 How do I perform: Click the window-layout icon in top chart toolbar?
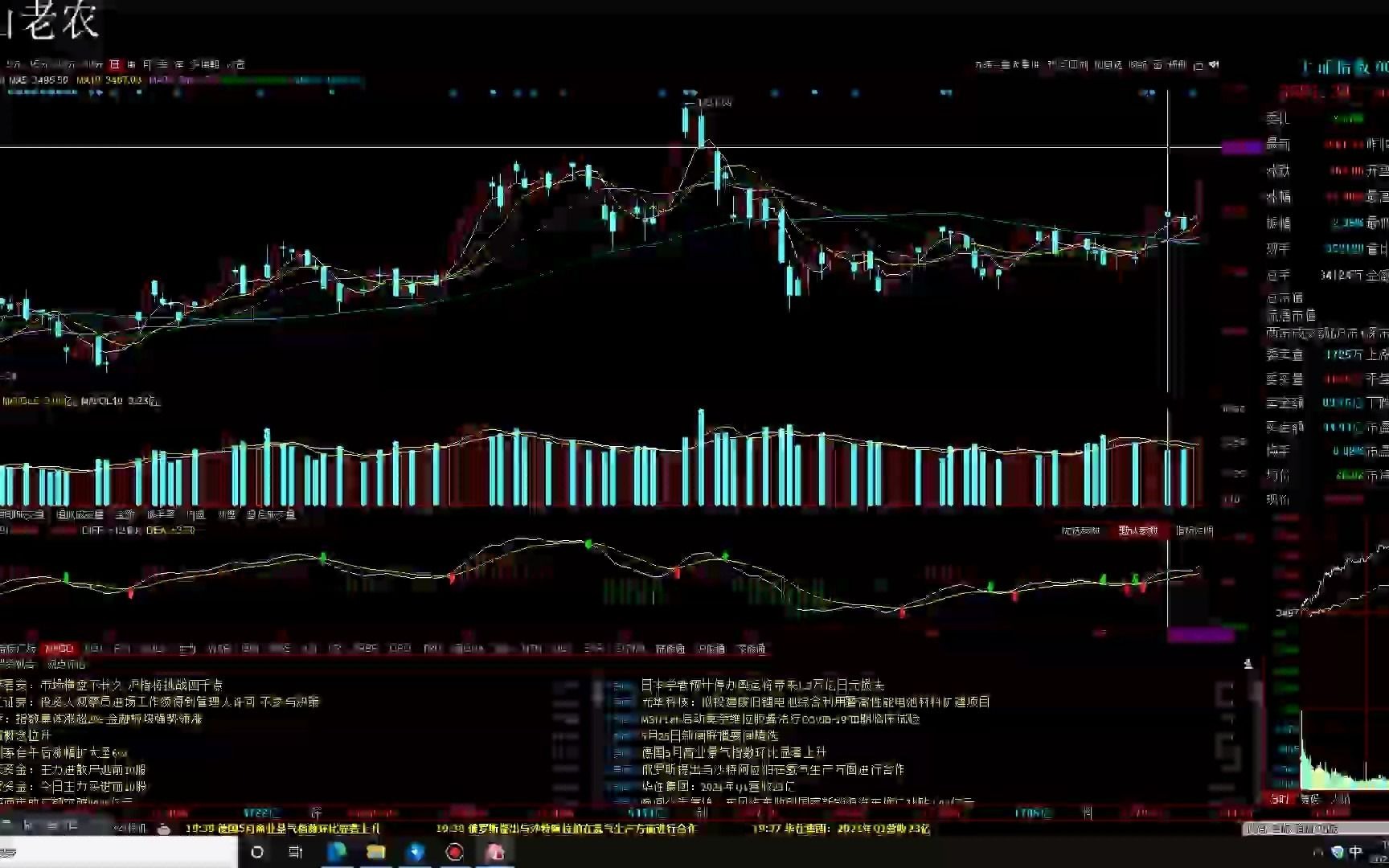1198,65
